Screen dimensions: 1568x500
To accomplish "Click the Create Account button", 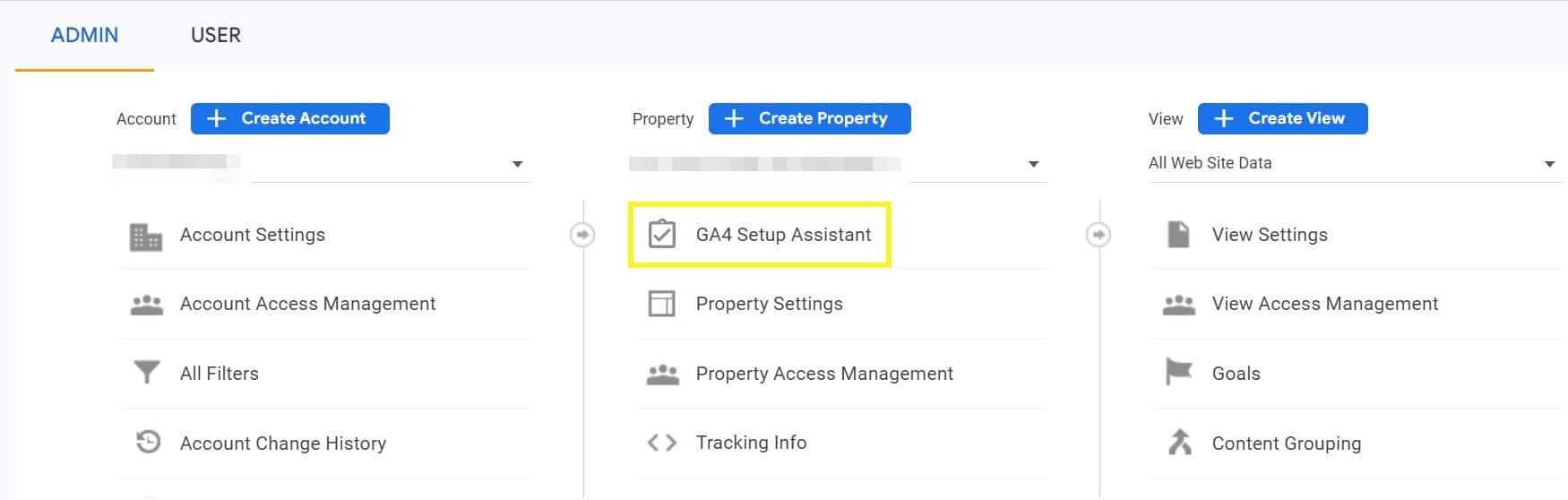I will coord(290,118).
